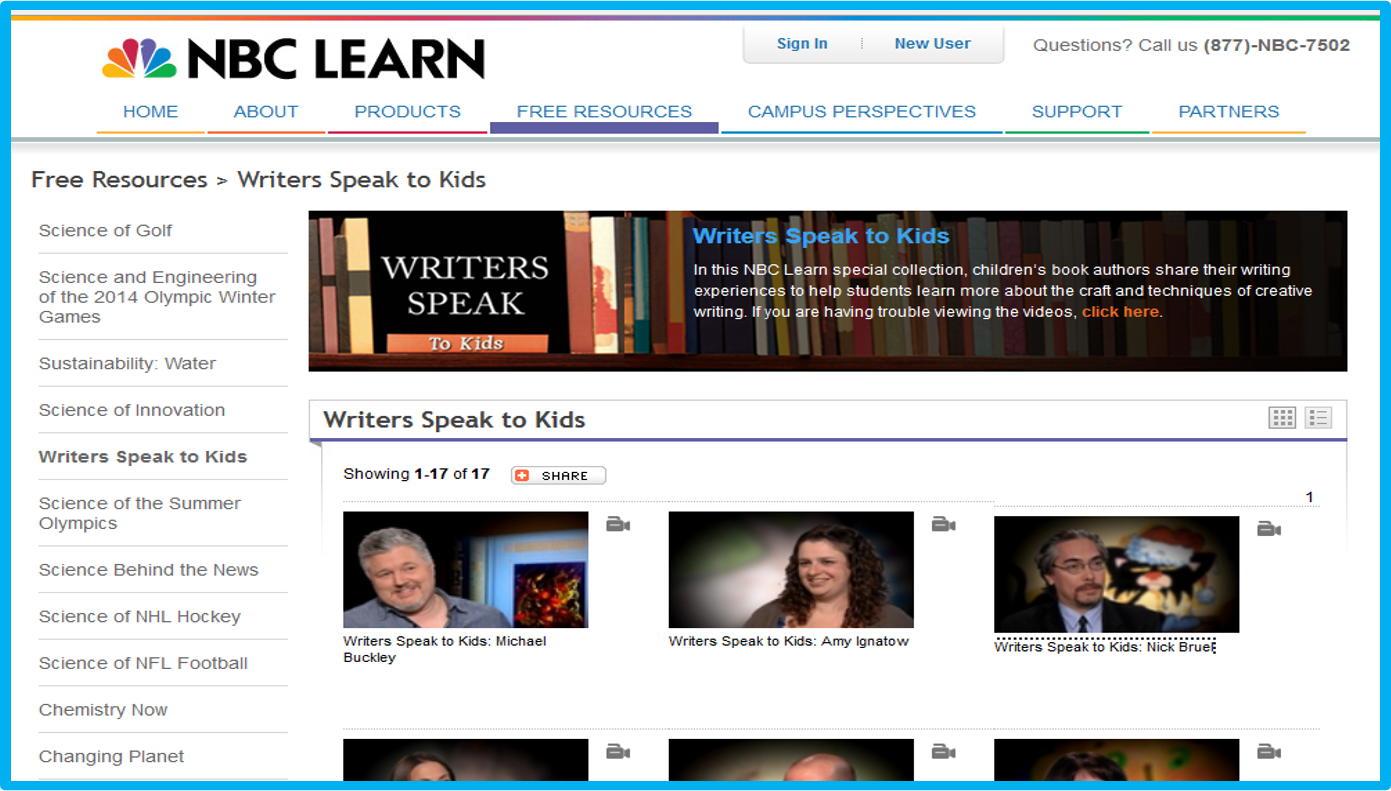
Task: Open Changing Planet in sidebar
Action: (111, 757)
